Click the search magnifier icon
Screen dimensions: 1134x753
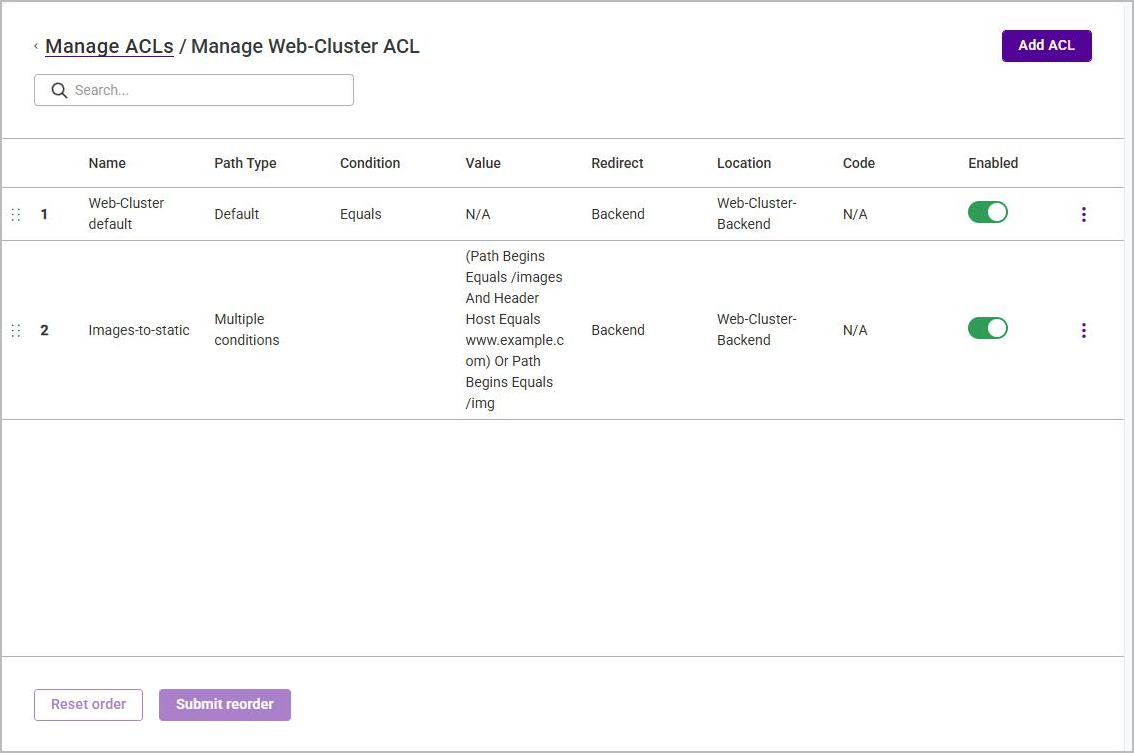[59, 90]
